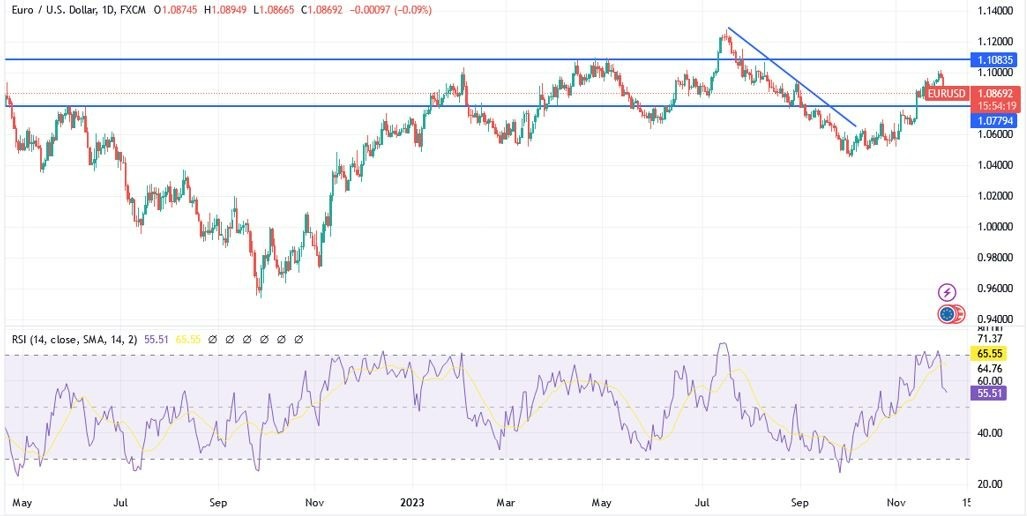Click the 1.10835 horizontal line price label
The width and height of the screenshot is (1027, 516).
pos(996,60)
